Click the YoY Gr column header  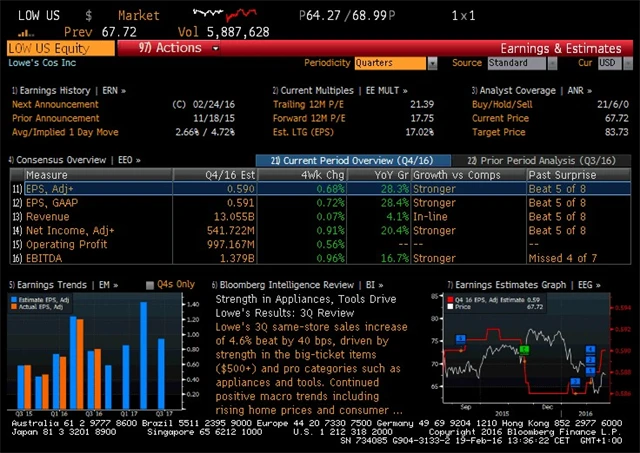pyautogui.click(x=379, y=175)
